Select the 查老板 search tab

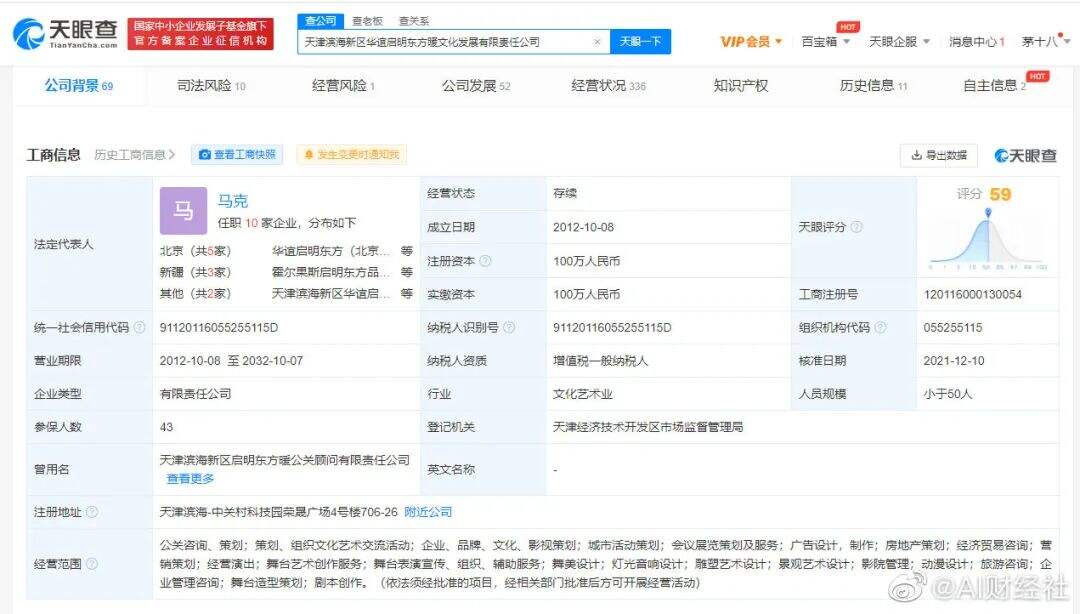pos(367,21)
